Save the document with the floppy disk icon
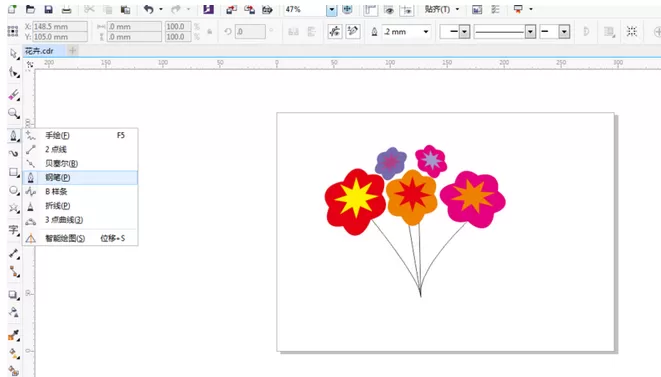 [x=48, y=9]
